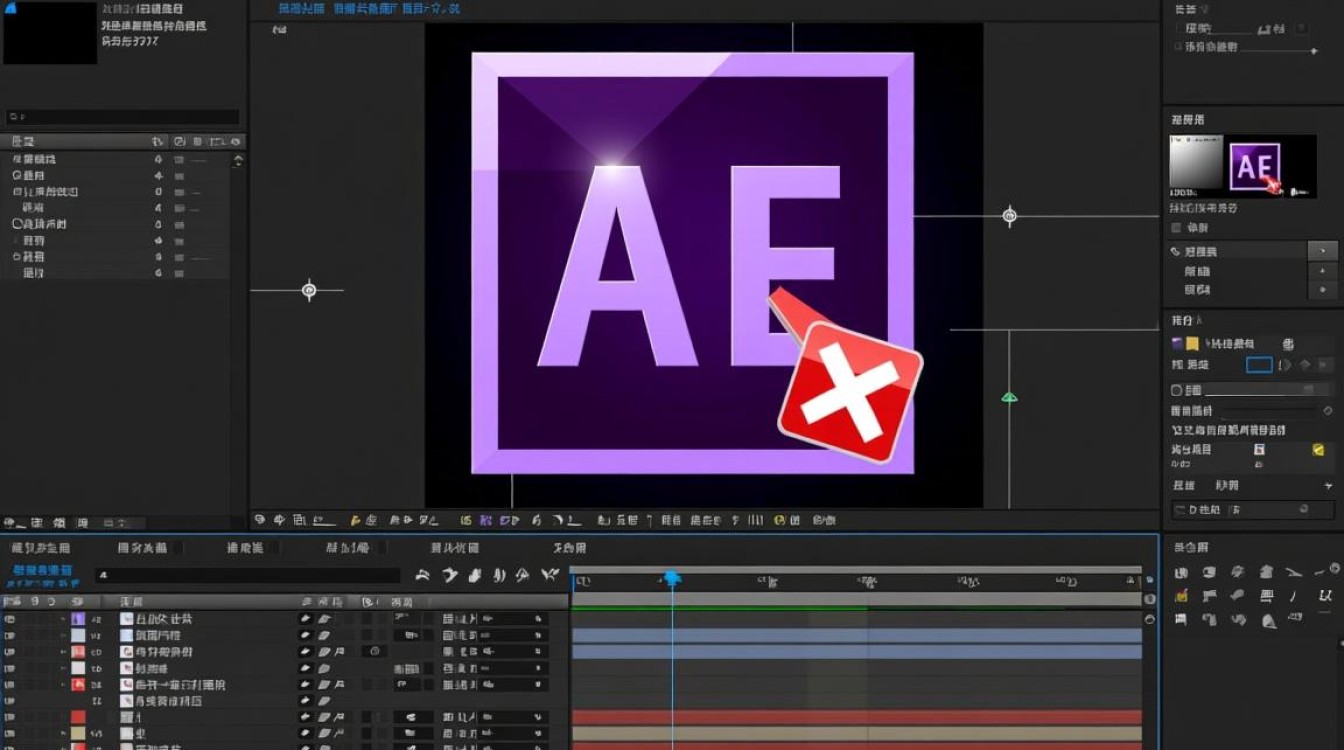Click the scroll arrows at the project list's right edge

point(238,160)
